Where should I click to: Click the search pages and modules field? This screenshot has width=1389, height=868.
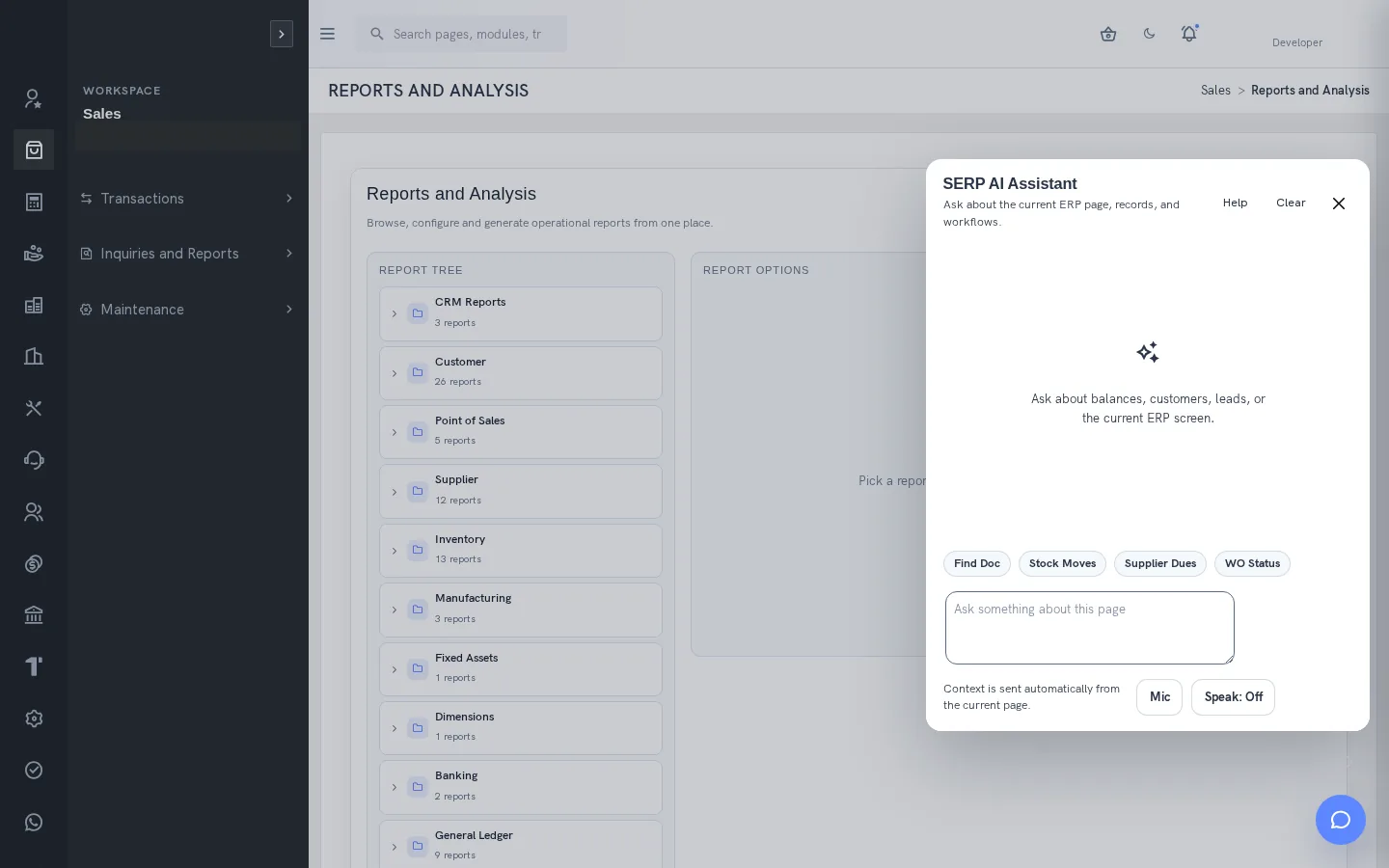(x=462, y=34)
